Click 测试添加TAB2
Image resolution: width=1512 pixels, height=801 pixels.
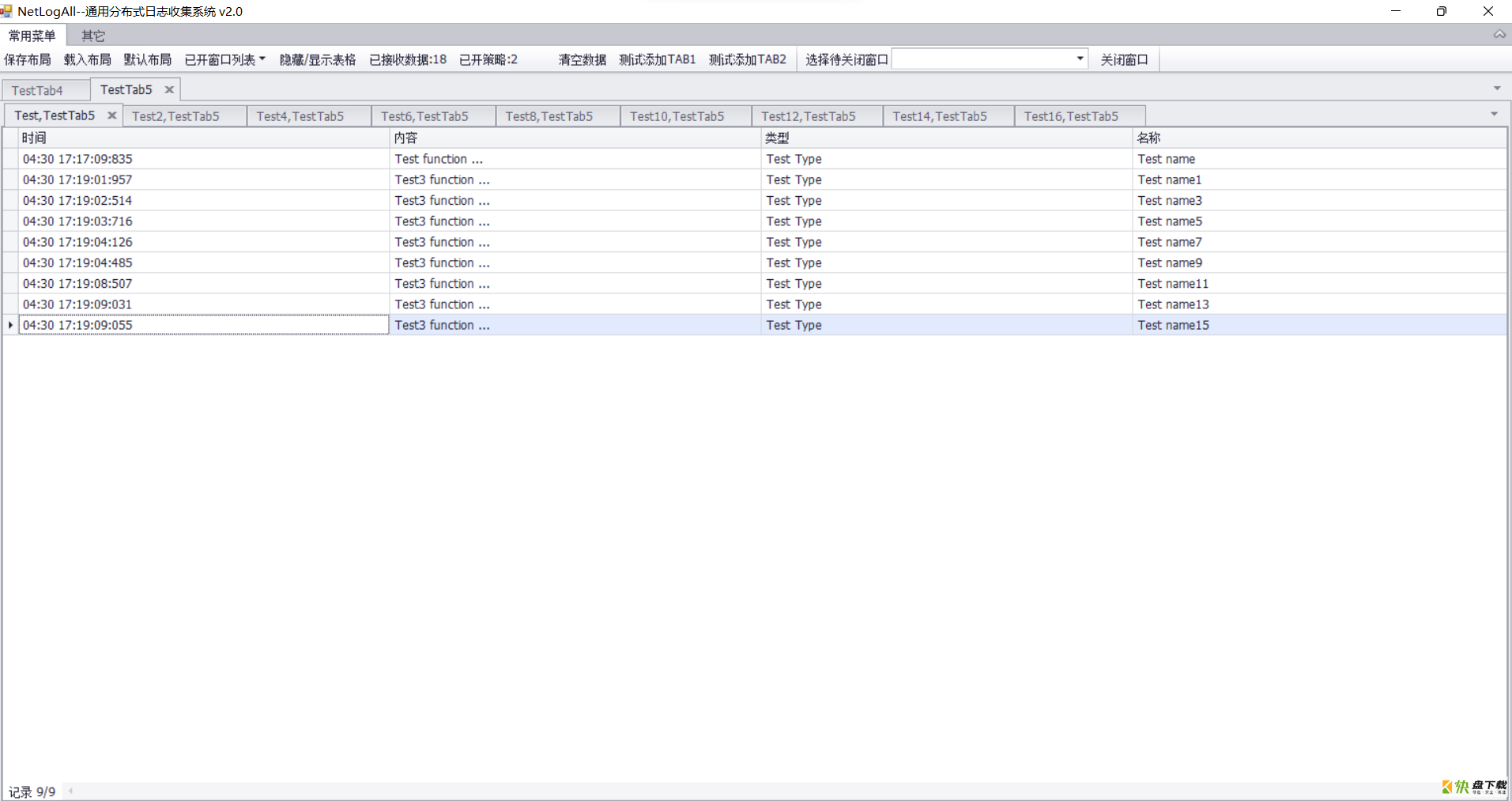[x=748, y=60]
